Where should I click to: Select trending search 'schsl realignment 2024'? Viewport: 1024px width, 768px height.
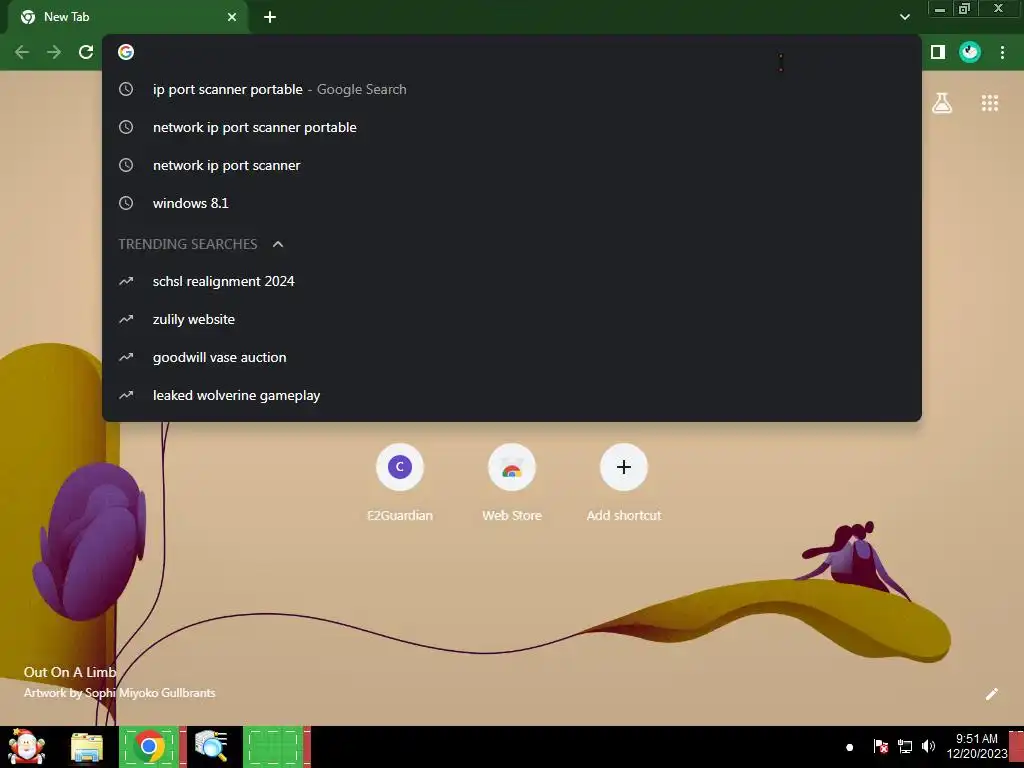pos(511,281)
